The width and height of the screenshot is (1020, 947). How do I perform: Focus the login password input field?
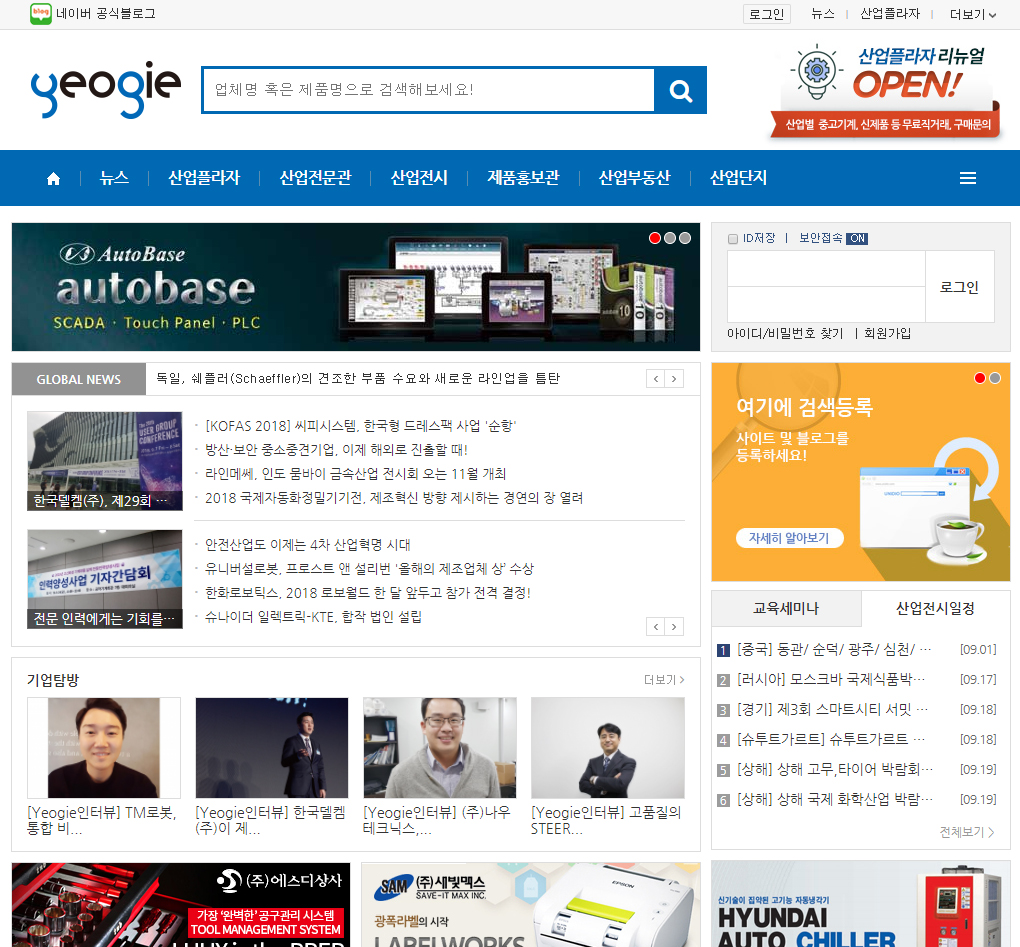click(x=826, y=304)
